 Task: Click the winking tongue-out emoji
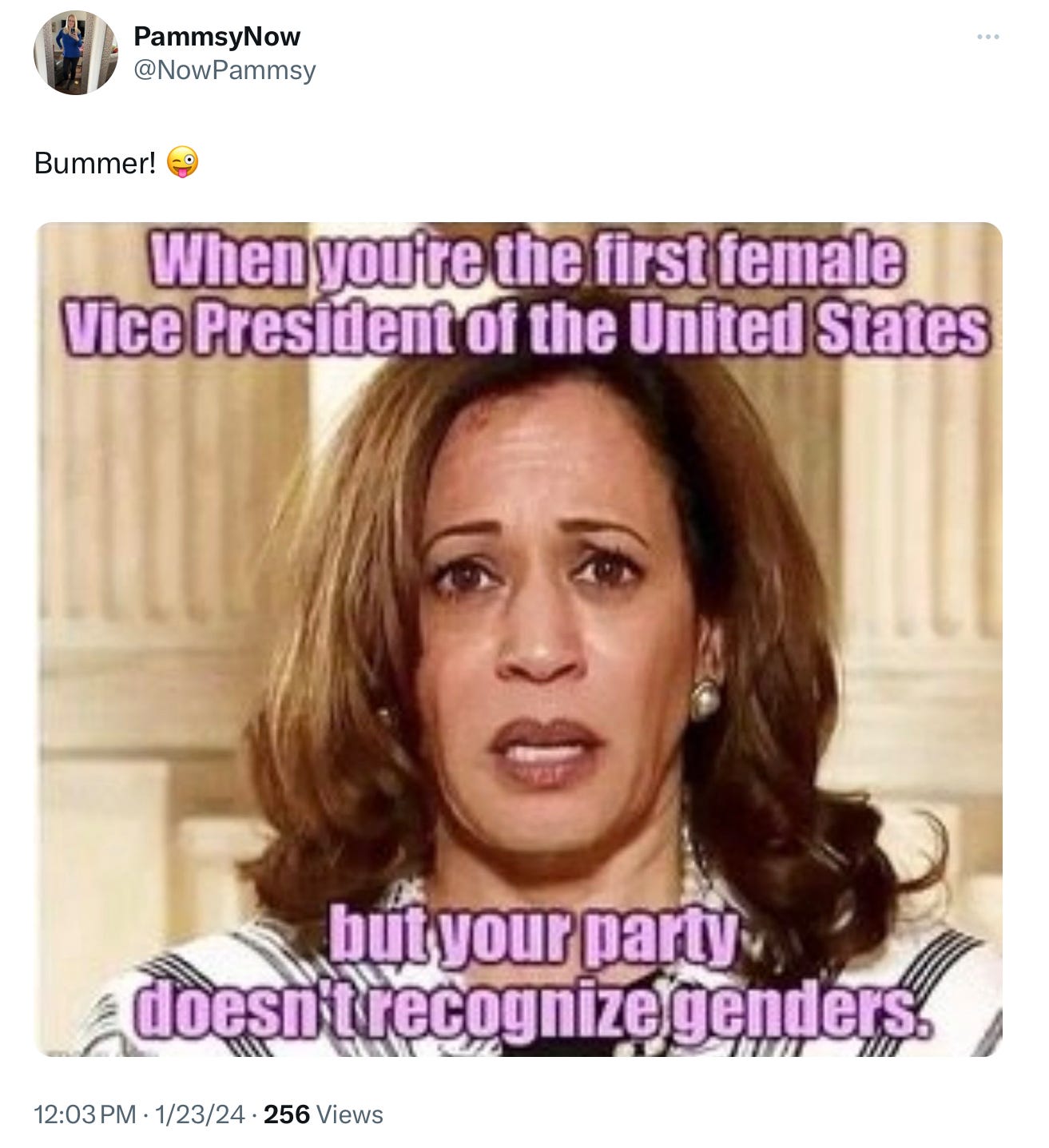pyautogui.click(x=182, y=163)
